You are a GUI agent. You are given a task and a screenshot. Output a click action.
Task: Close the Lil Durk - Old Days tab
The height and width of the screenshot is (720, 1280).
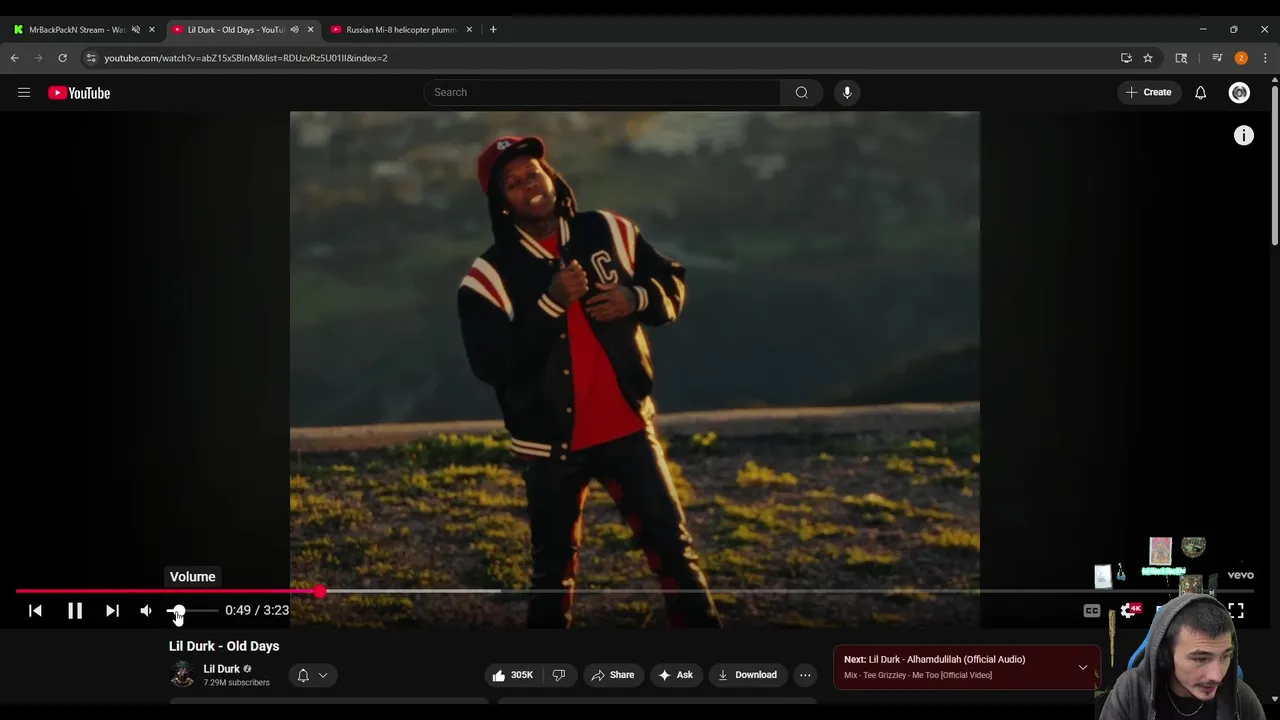tap(310, 30)
